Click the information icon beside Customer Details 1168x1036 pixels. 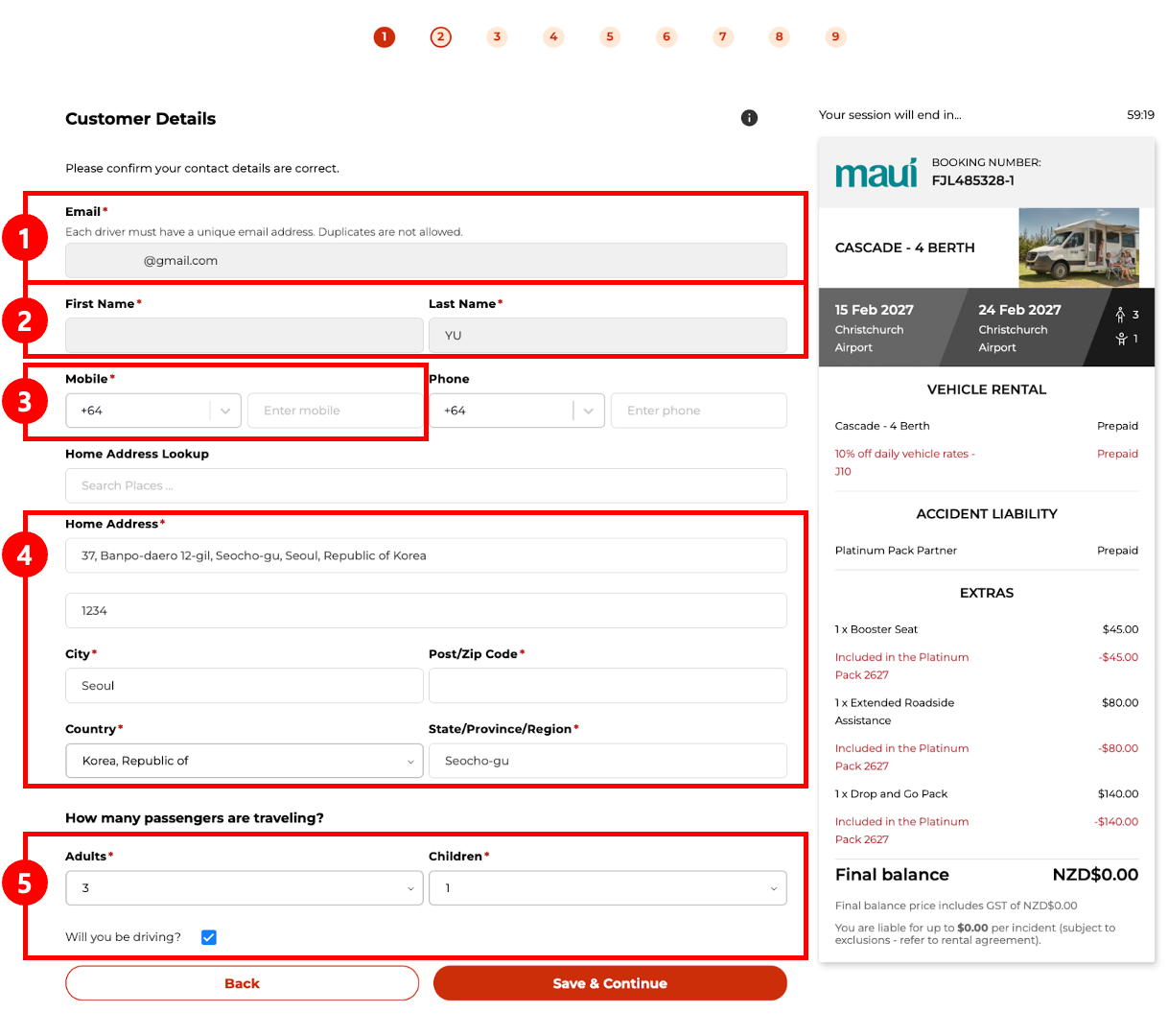coord(749,118)
